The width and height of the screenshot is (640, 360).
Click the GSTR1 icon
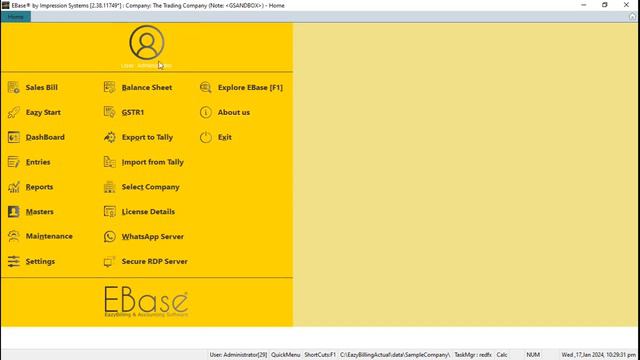[109, 112]
